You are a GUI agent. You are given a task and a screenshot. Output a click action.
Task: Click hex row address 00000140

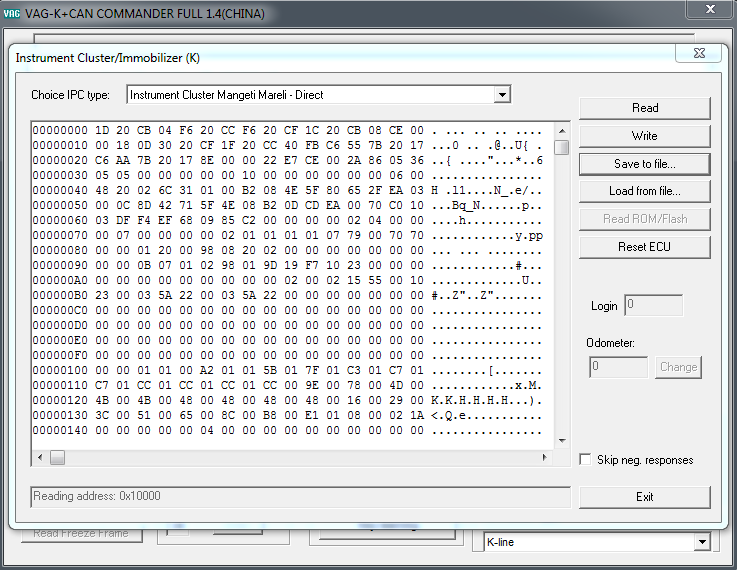pos(60,431)
